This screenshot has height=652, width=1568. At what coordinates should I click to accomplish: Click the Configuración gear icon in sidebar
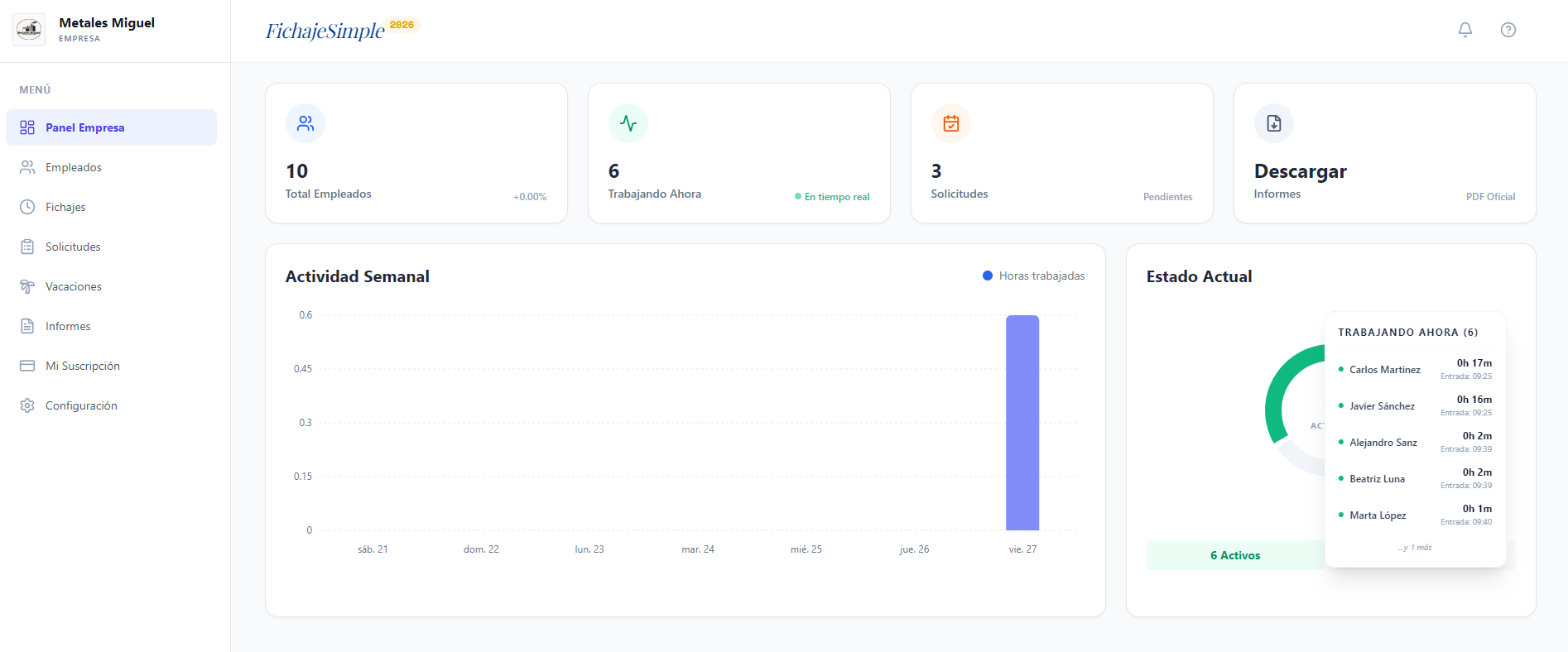click(x=27, y=405)
